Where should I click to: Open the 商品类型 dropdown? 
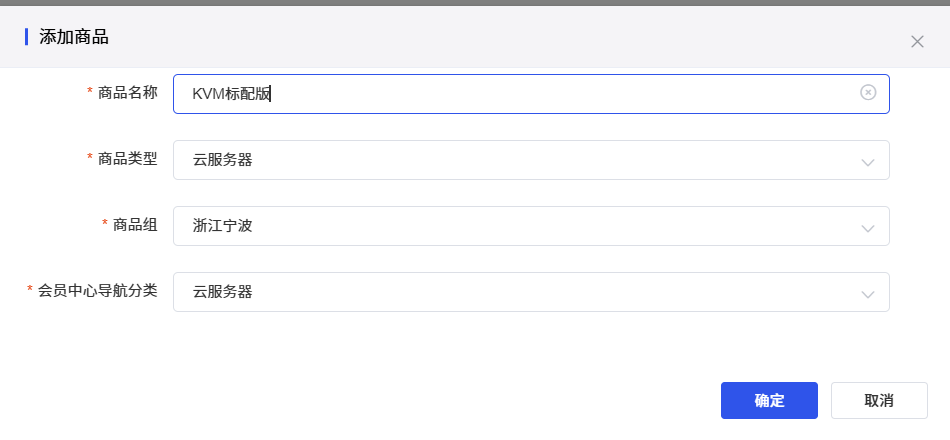[x=530, y=160]
